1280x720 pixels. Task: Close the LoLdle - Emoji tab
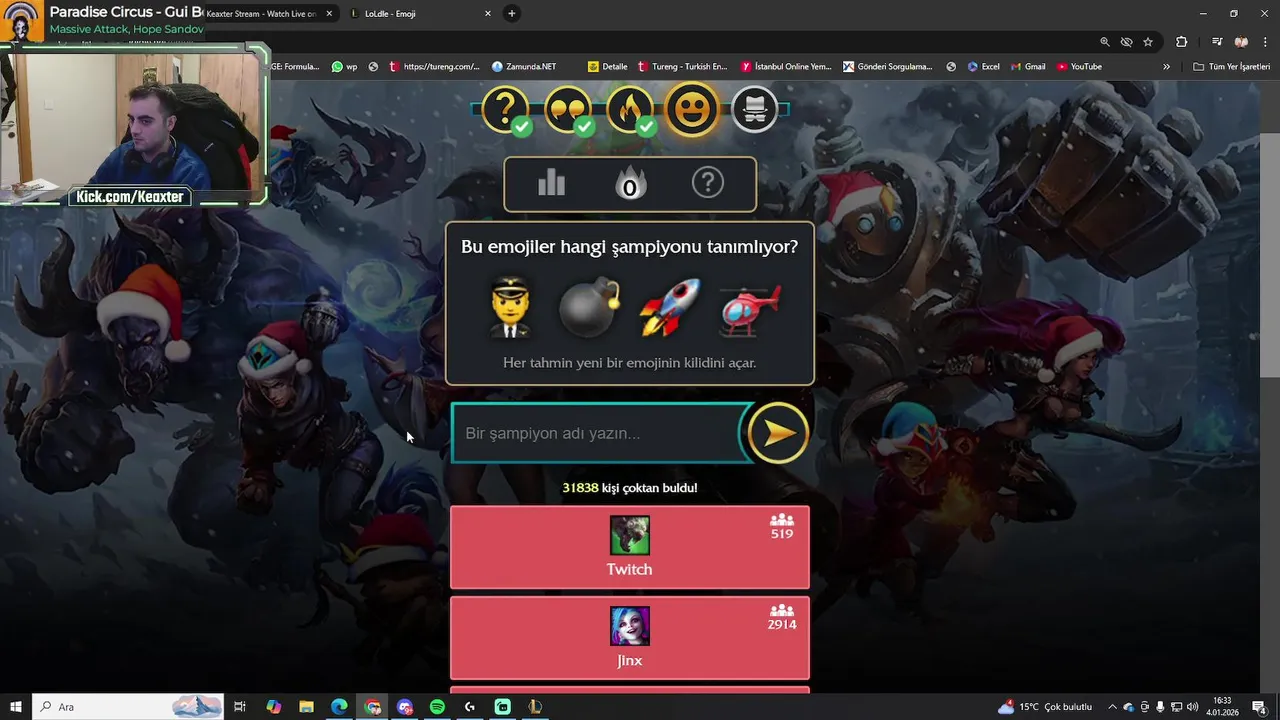[488, 14]
